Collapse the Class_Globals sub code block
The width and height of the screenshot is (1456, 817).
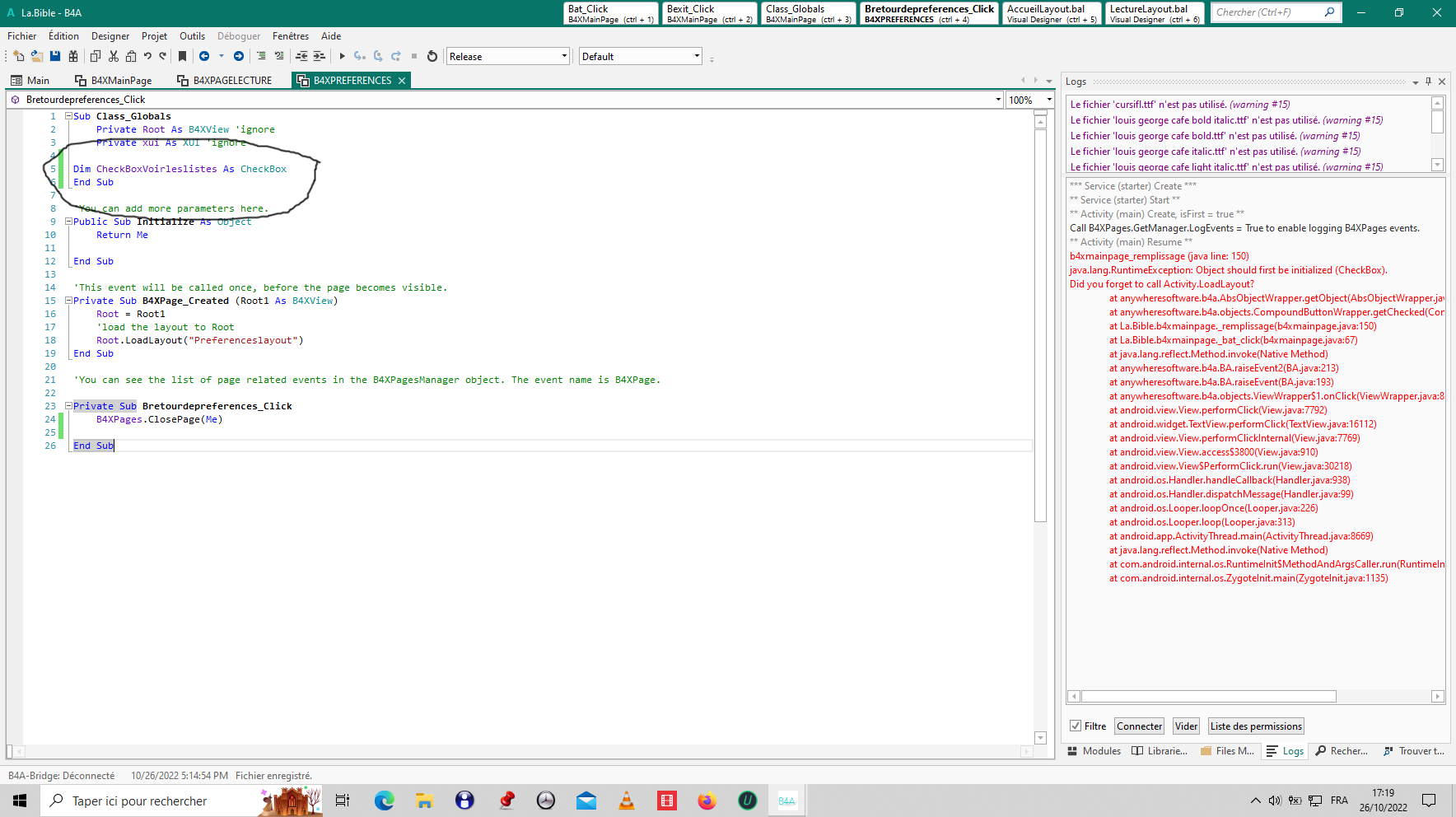69,116
